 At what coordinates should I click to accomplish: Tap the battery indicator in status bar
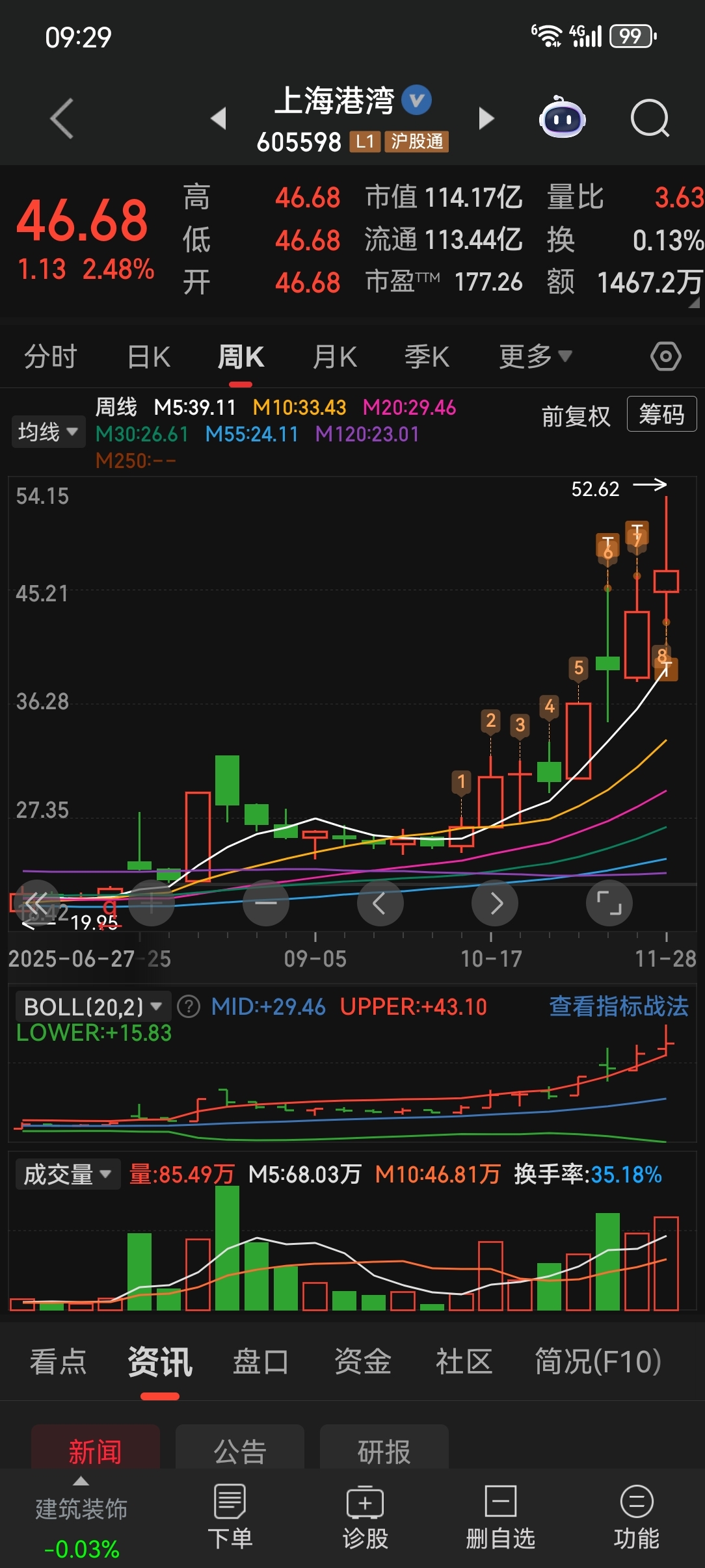[633, 36]
